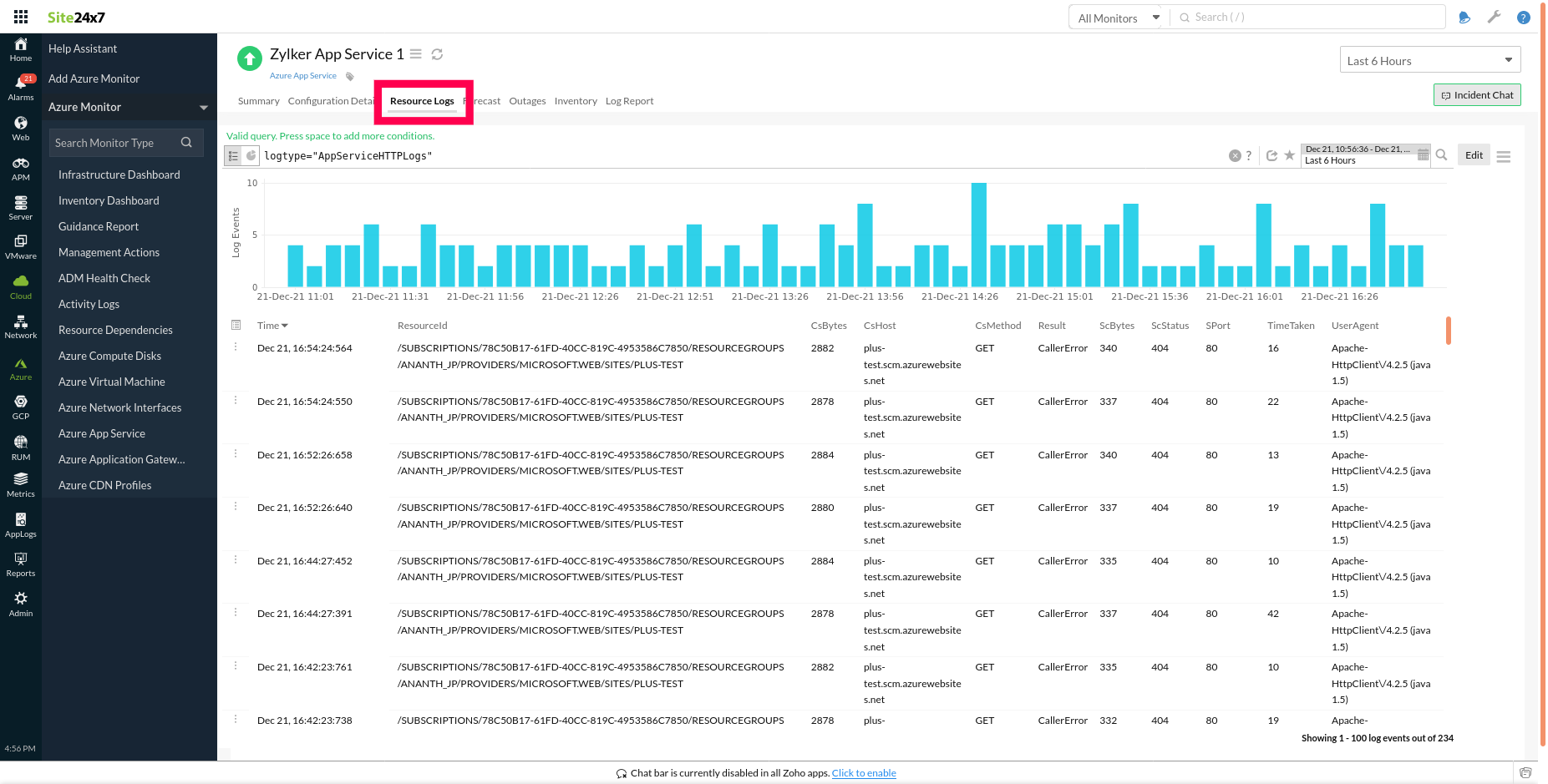Open table column selector icon above Time column

236,325
